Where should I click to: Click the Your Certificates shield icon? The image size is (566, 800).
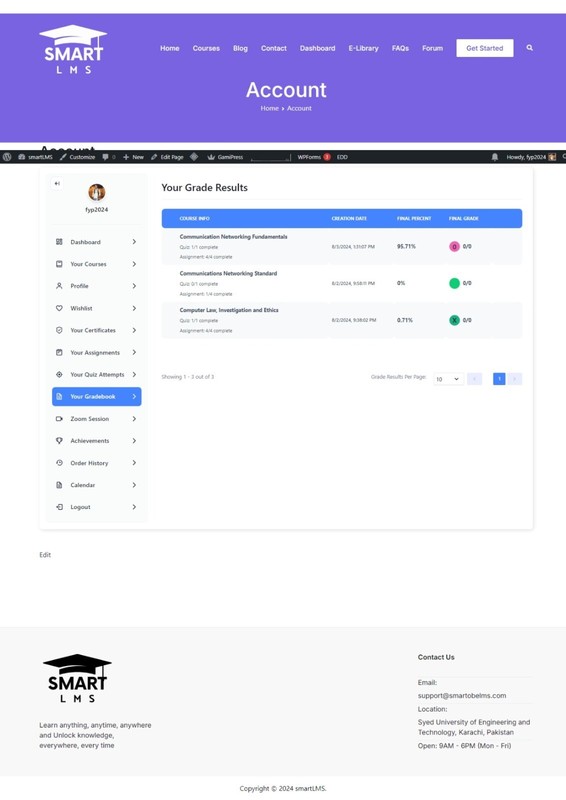click(59, 330)
